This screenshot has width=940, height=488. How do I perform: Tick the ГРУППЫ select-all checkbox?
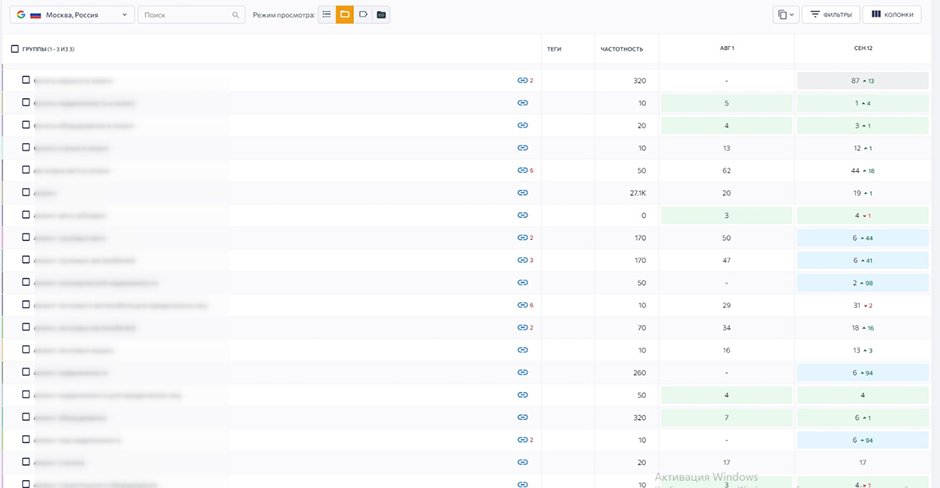15,49
